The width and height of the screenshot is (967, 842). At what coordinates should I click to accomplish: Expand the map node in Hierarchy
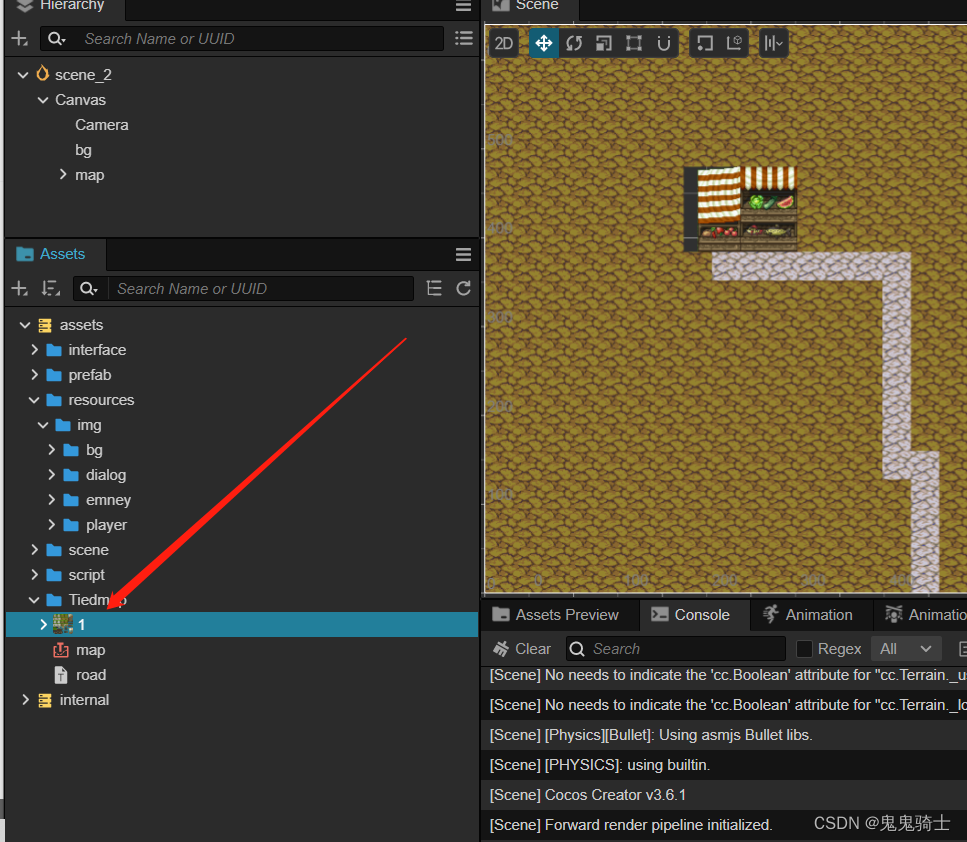63,175
